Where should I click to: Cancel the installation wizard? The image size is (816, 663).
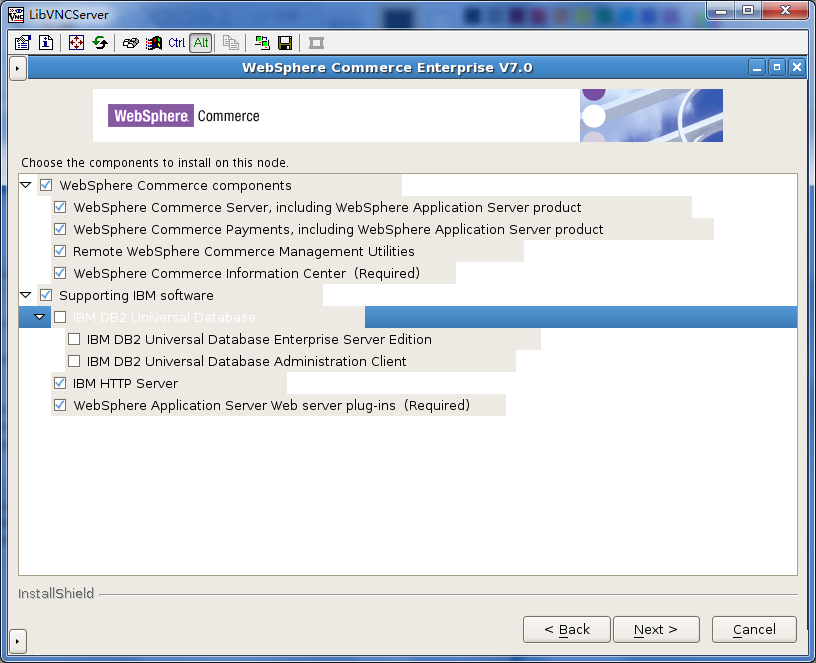(x=754, y=630)
